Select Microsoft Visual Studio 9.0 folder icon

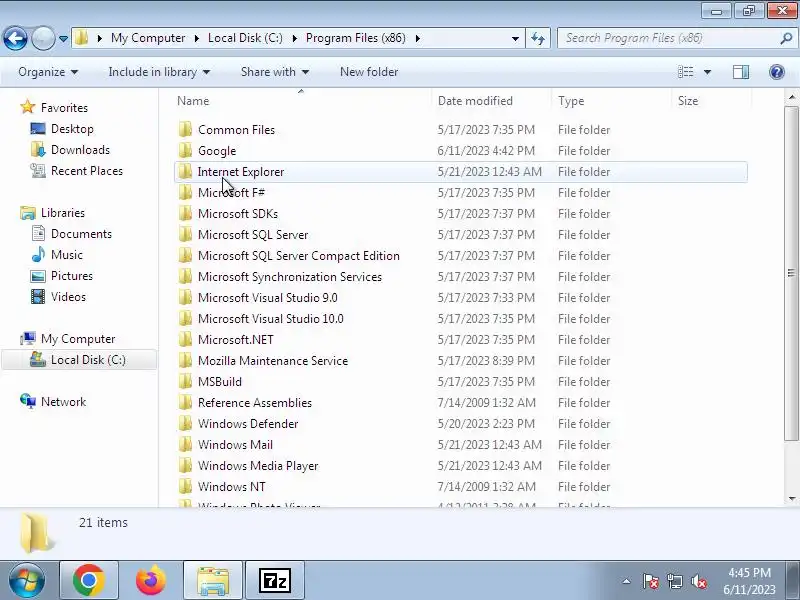point(185,297)
